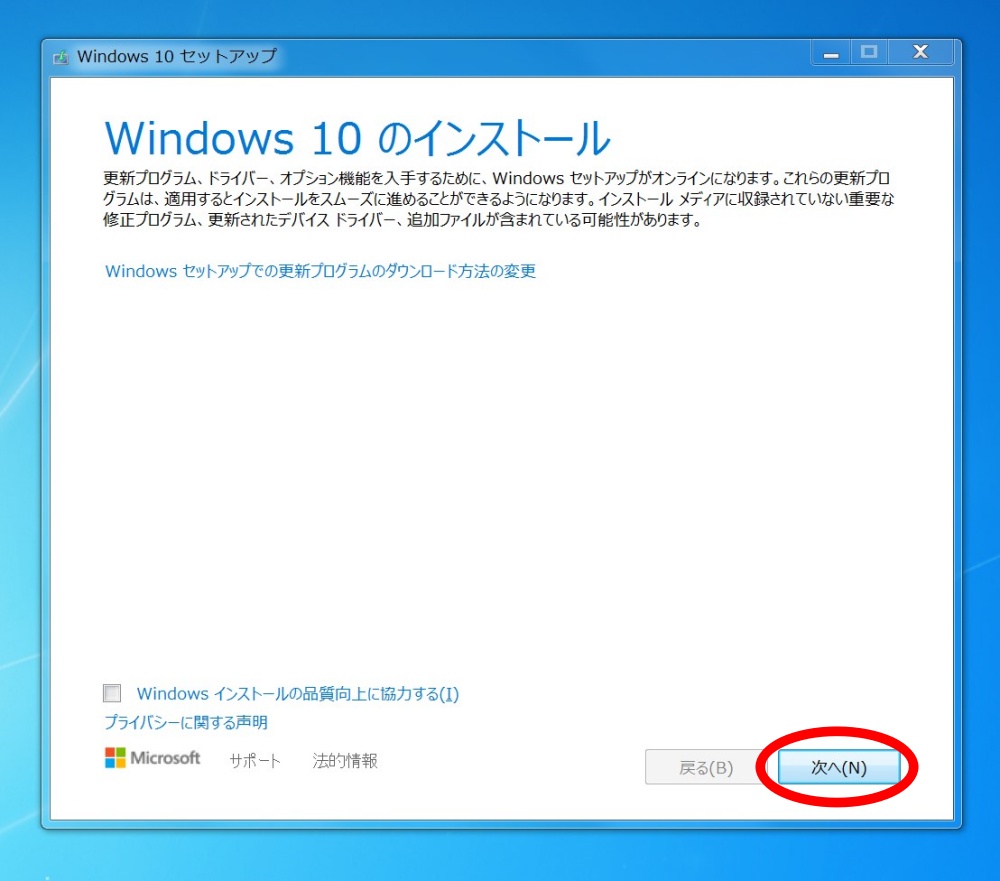The width and height of the screenshot is (1000, 881).
Task: Click the Microsoft logo at bottom left
Action: 152,759
